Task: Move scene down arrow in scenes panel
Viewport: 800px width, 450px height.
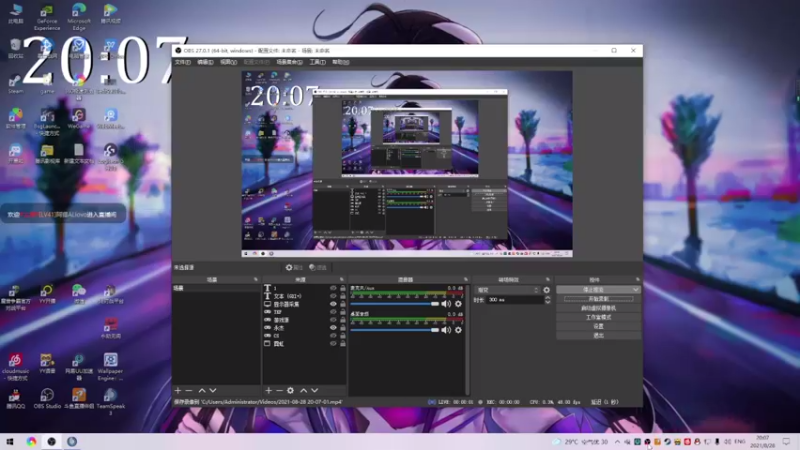Action: (x=213, y=390)
